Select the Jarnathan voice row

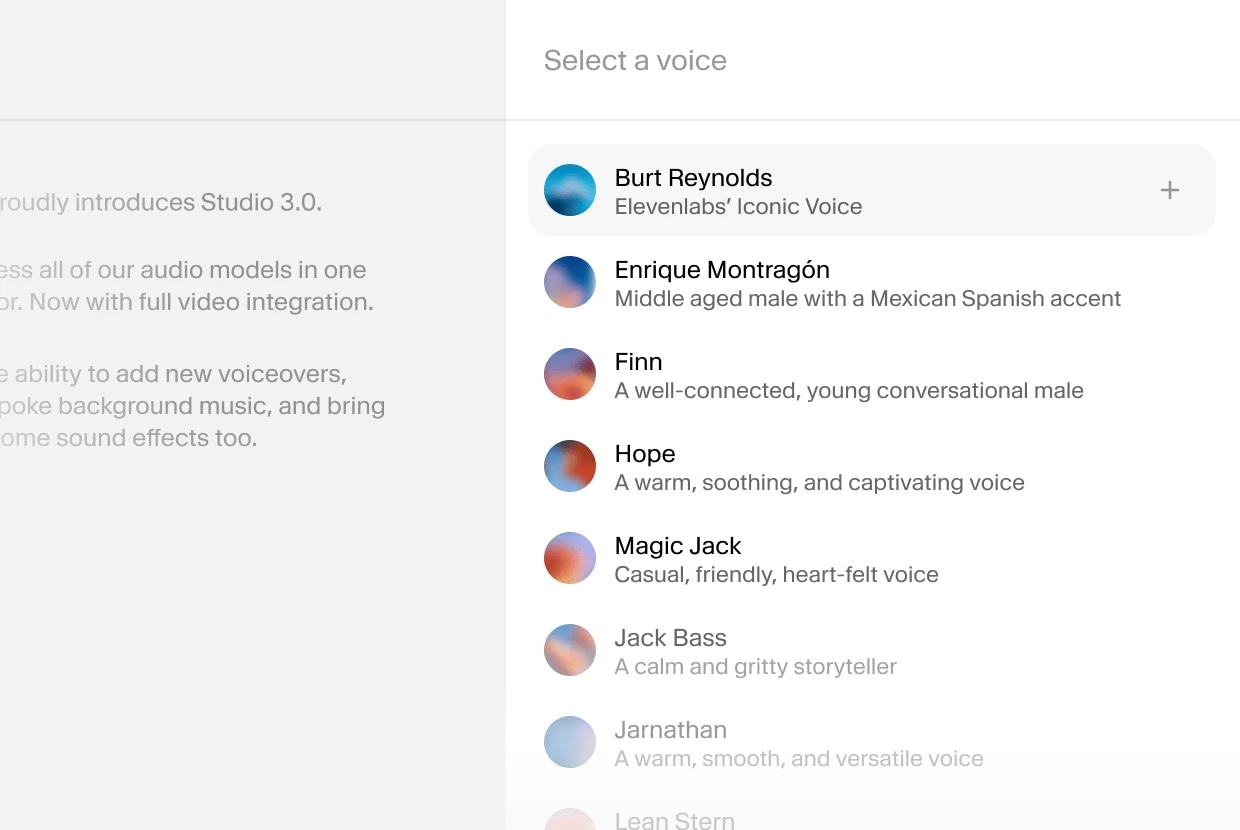click(798, 742)
